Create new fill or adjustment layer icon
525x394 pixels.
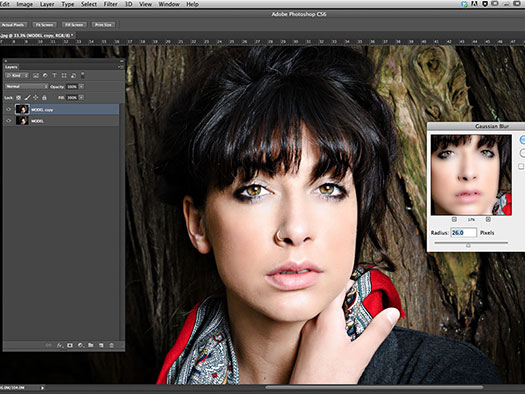click(80, 345)
